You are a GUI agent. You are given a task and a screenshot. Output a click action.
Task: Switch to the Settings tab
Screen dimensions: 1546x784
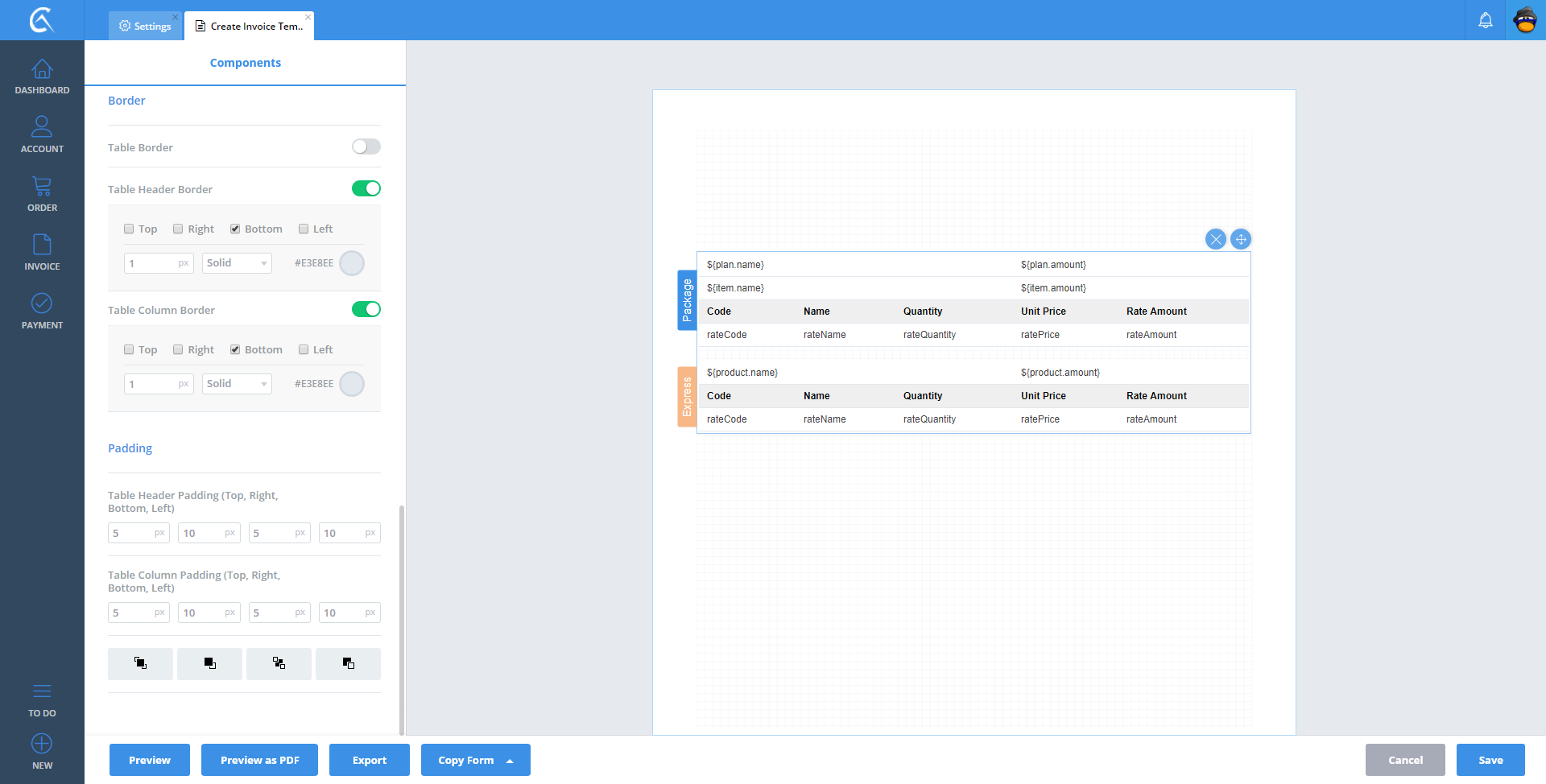pyautogui.click(x=146, y=26)
